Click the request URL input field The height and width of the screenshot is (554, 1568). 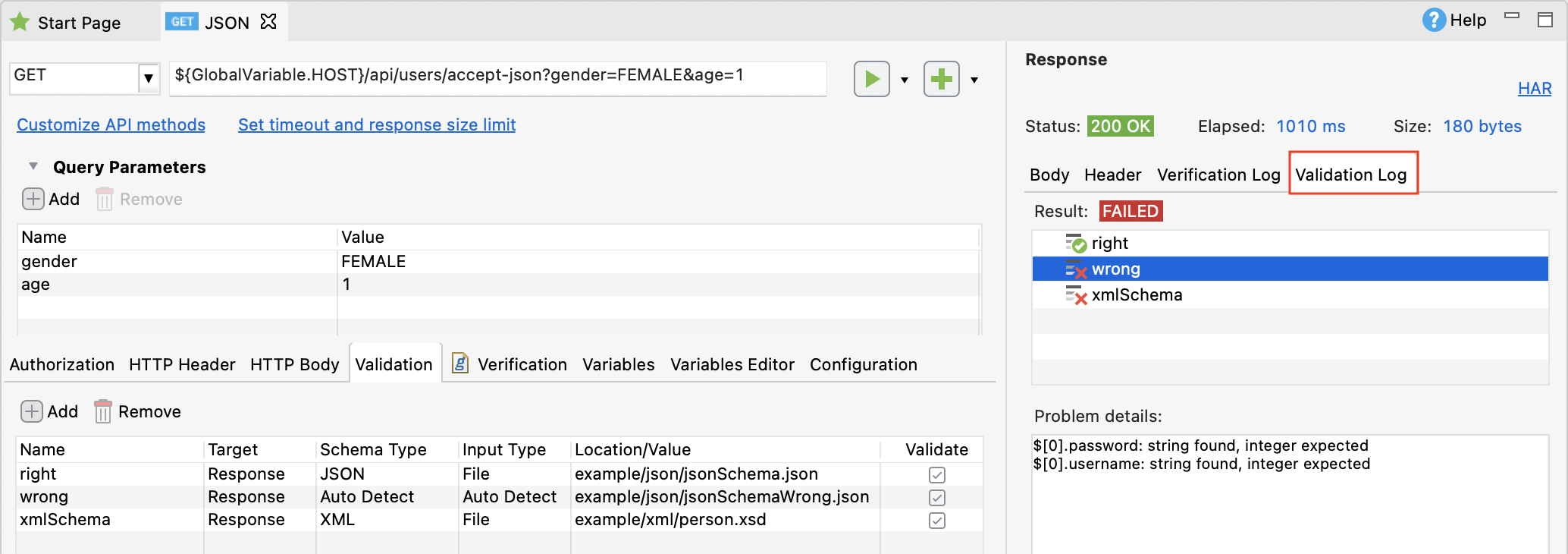point(497,76)
